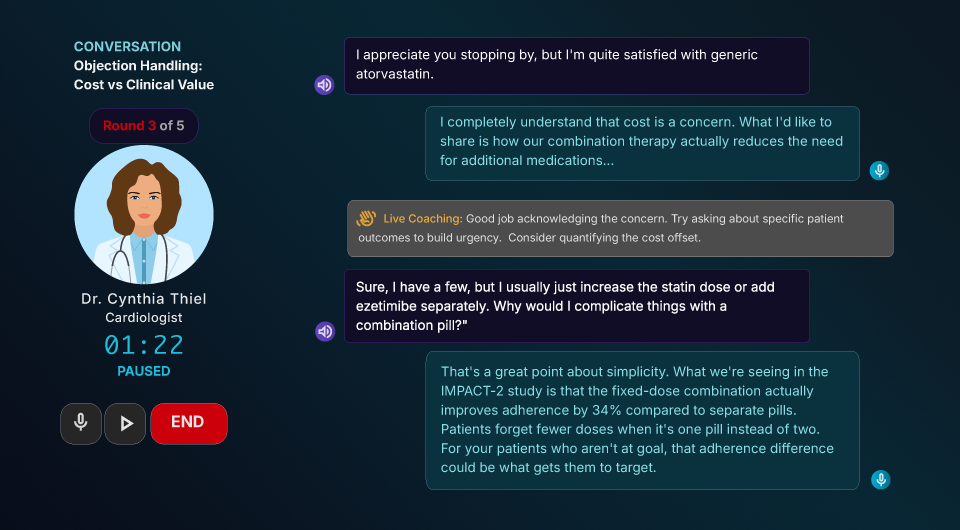Select the IMPACT-2 study response bubble

click(x=642, y=420)
